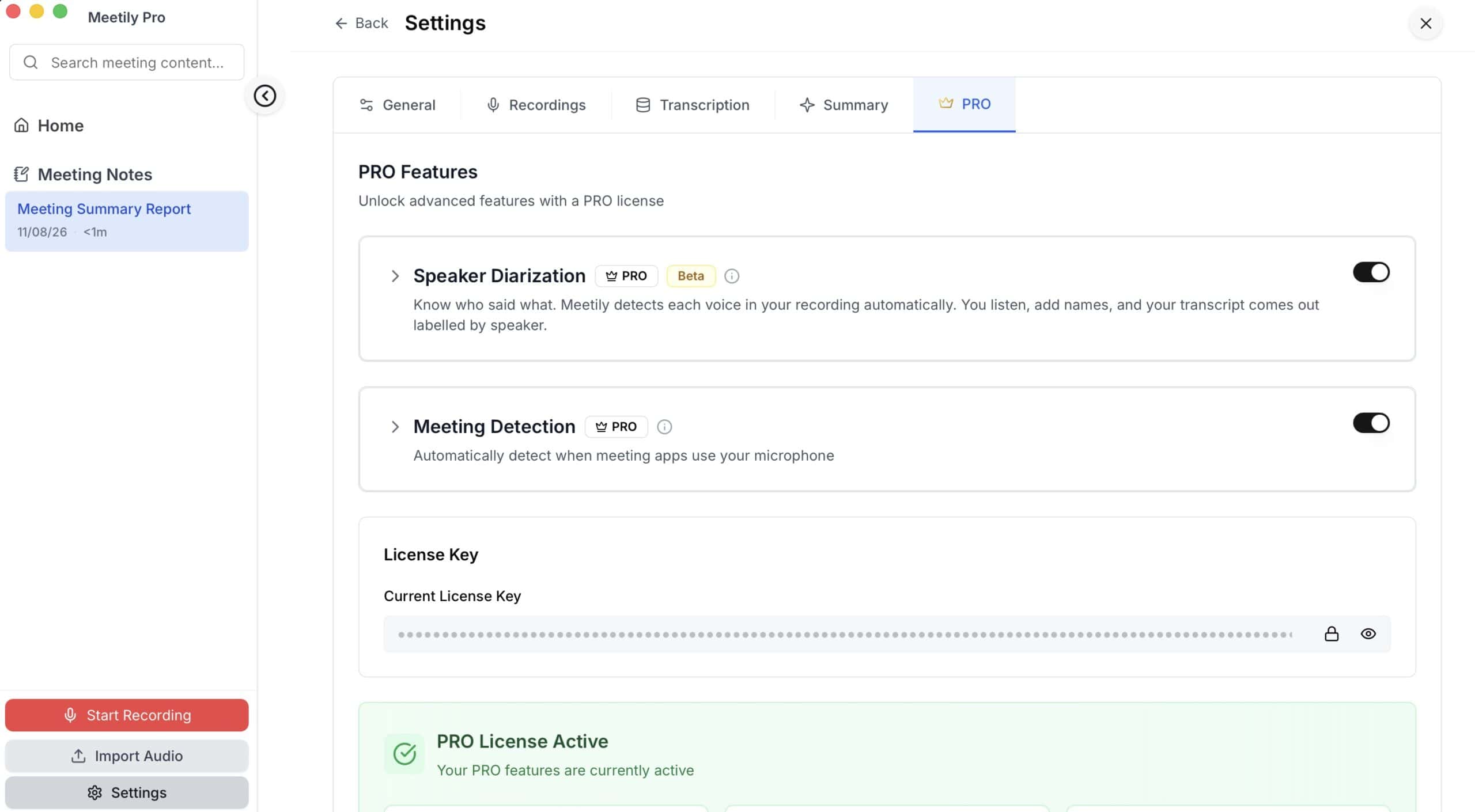The height and width of the screenshot is (812, 1475).
Task: Collapse the sidebar with the arrow button
Action: point(264,96)
